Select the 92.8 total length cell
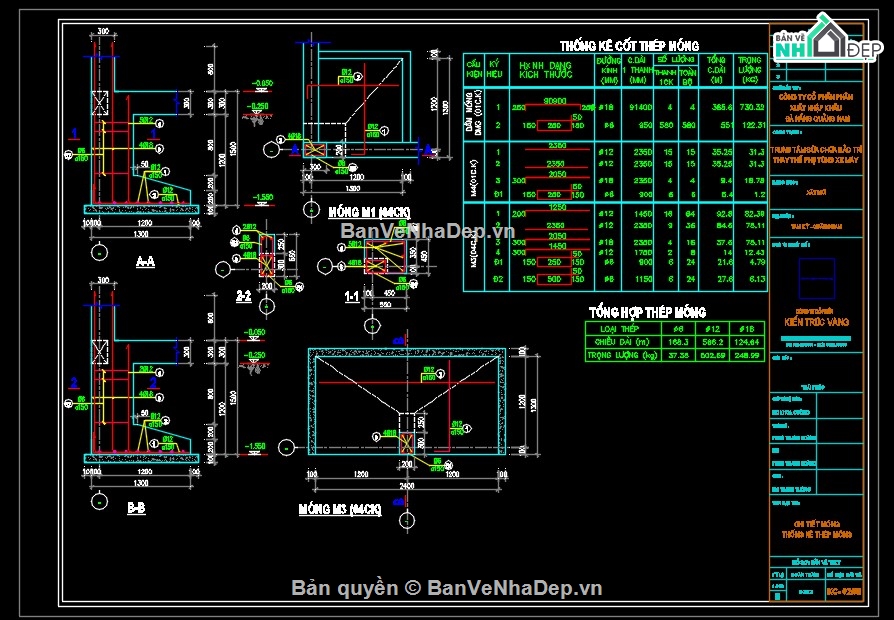Image resolution: width=894 pixels, height=620 pixels. tap(724, 214)
